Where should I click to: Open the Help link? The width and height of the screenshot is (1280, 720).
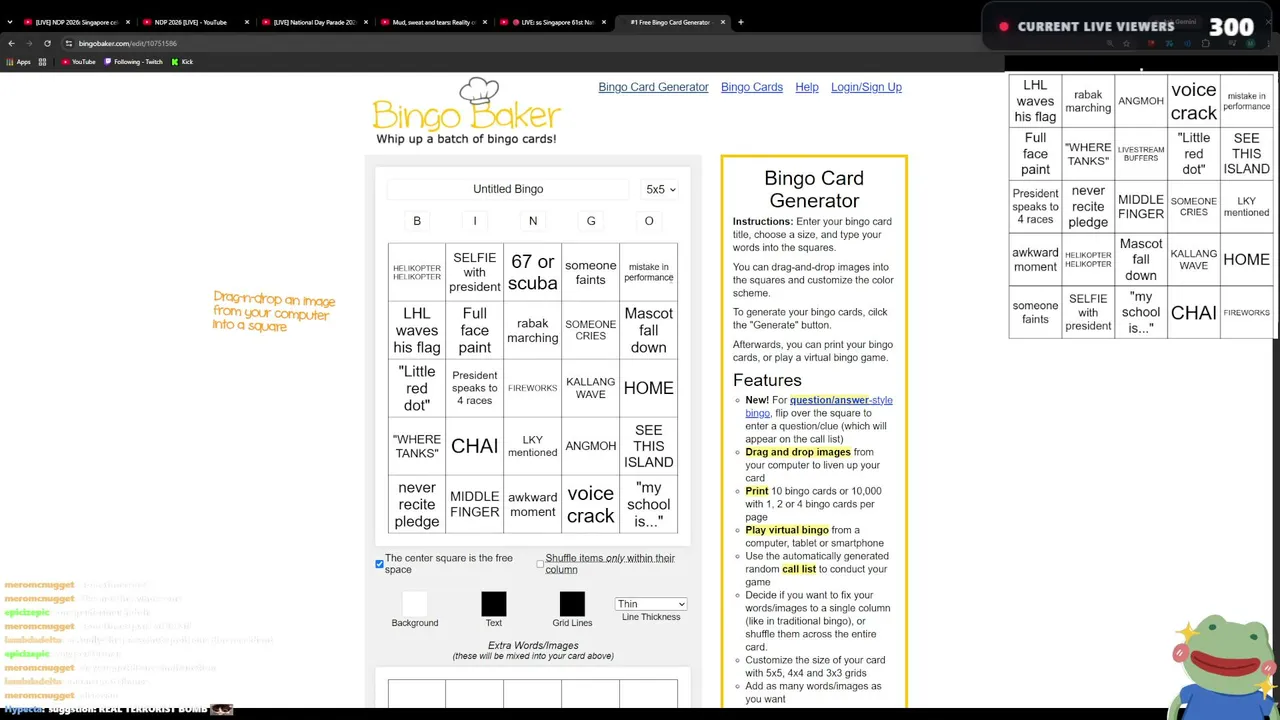point(807,87)
